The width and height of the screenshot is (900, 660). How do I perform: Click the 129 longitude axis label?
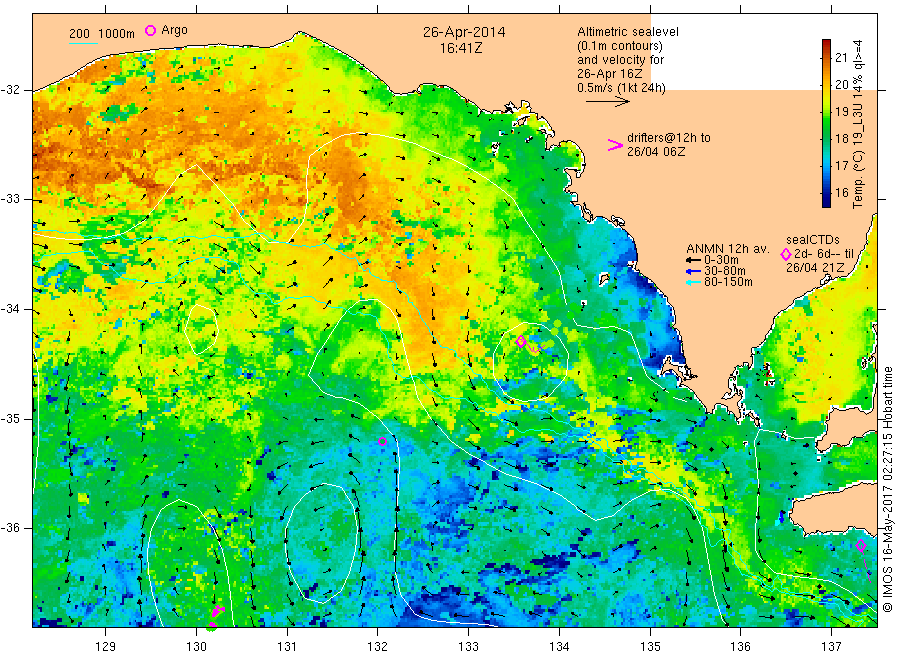(106, 647)
